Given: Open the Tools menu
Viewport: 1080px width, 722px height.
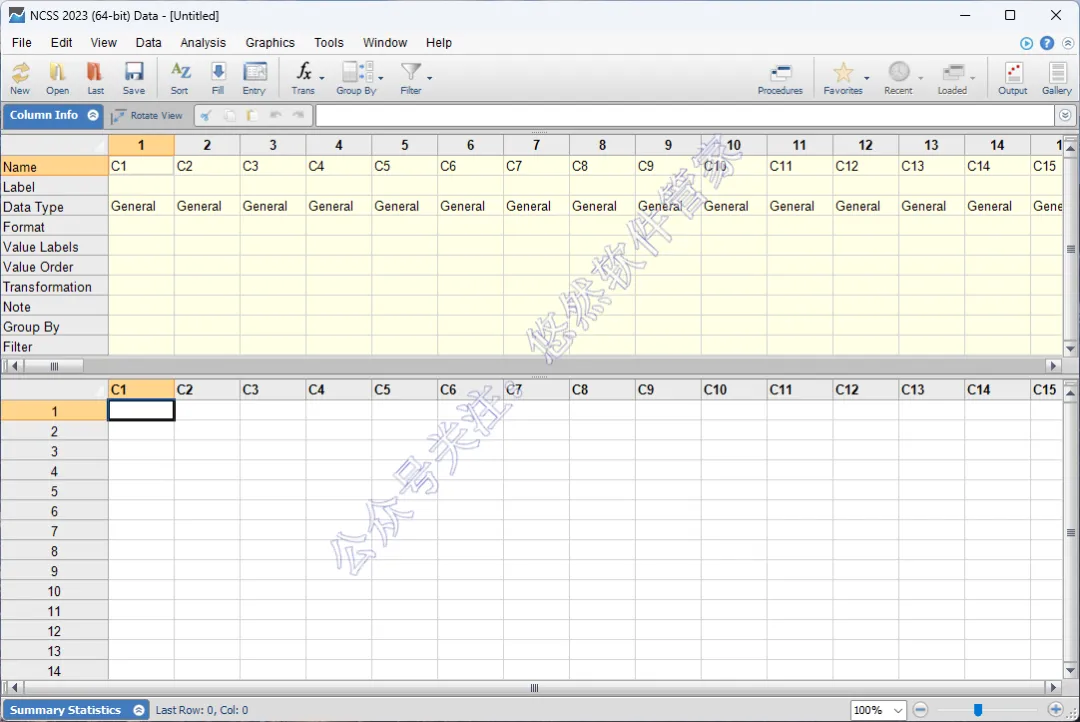Looking at the screenshot, I should tap(329, 43).
